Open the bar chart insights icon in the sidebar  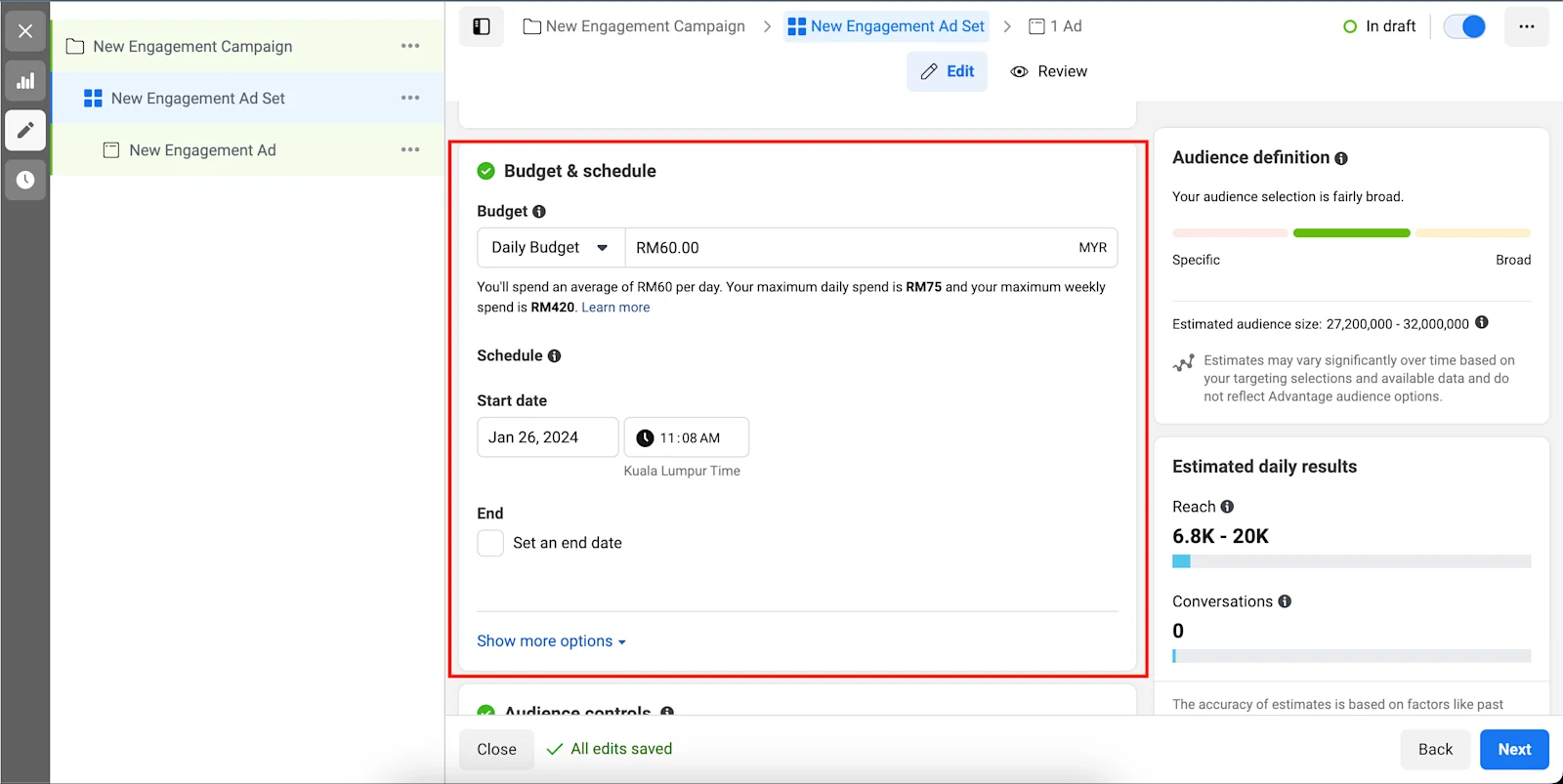point(25,81)
